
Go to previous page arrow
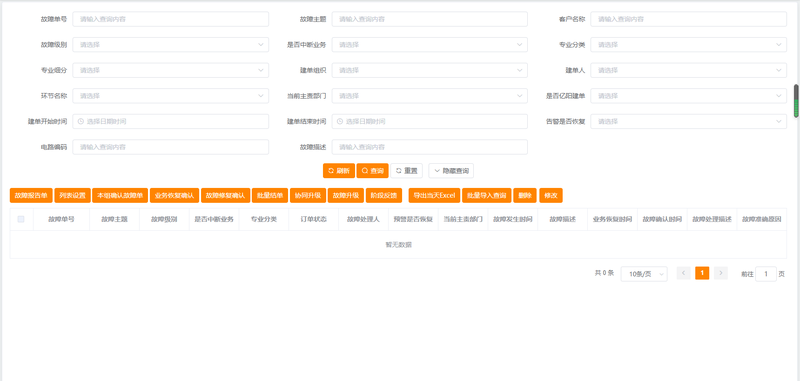(684, 273)
